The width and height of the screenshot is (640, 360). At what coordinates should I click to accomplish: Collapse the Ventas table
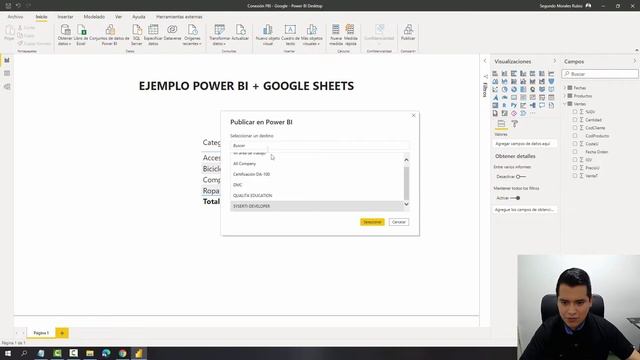565,104
